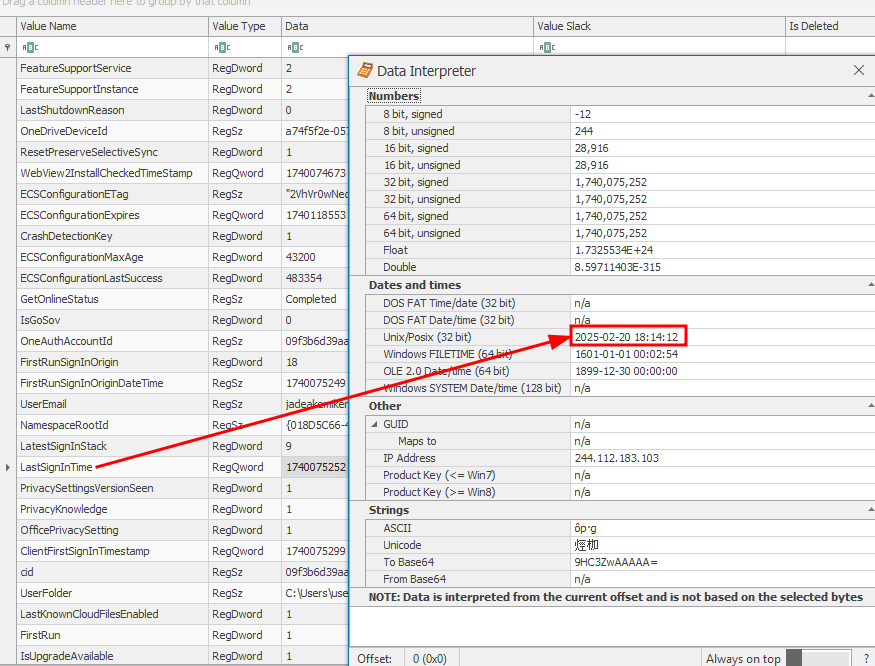The height and width of the screenshot is (666, 875).
Task: Select the WebView2InstallCheckedTimeStamp value name
Action: point(106,173)
